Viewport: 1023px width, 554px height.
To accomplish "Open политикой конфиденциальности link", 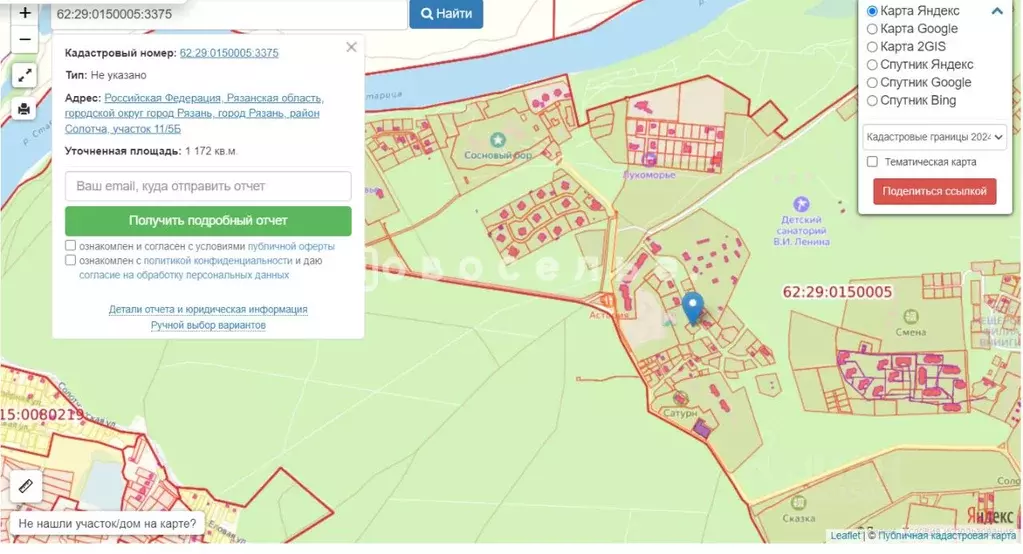I will 218,260.
